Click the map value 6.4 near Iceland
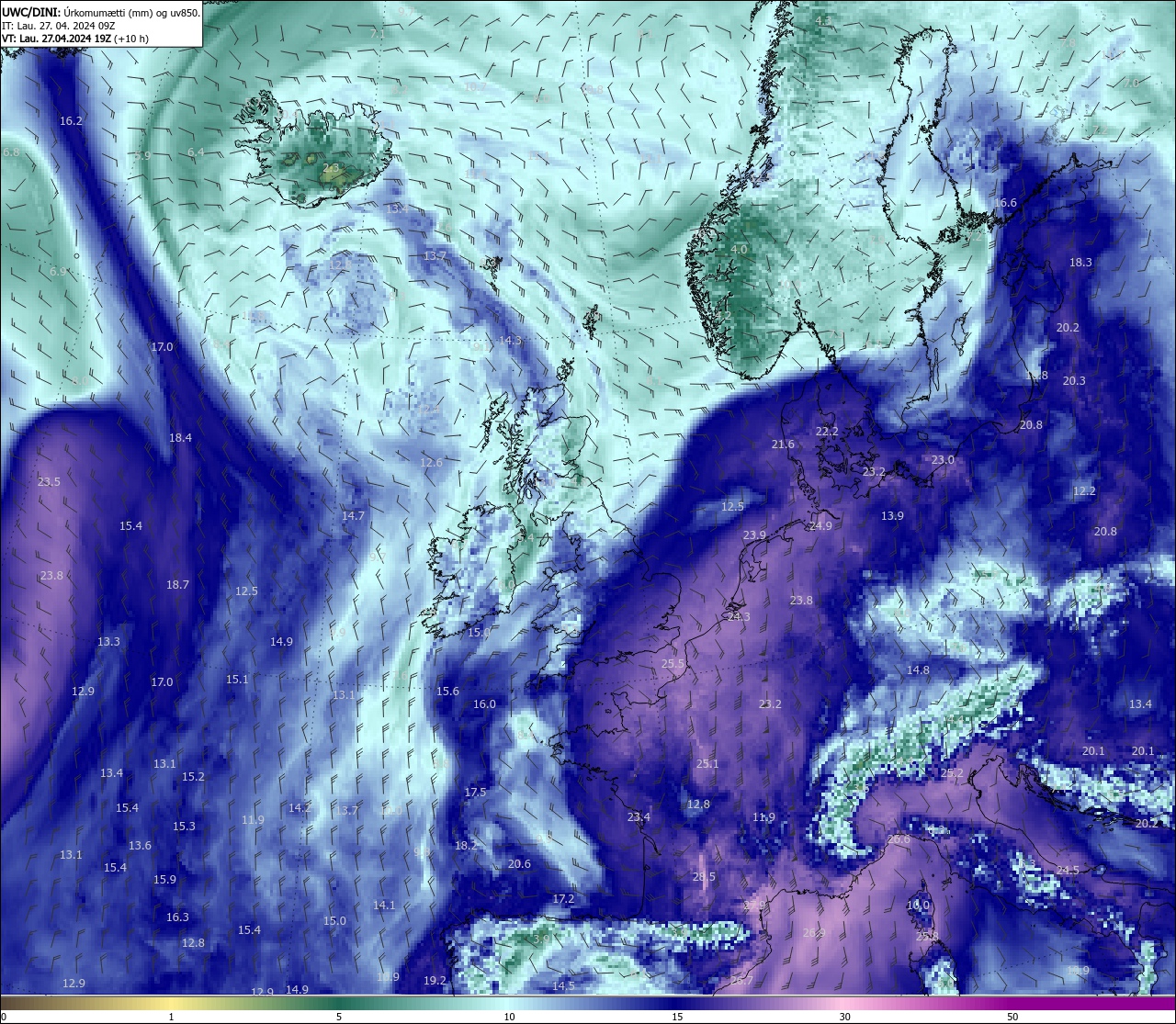Image resolution: width=1176 pixels, height=1024 pixels. click(x=196, y=152)
